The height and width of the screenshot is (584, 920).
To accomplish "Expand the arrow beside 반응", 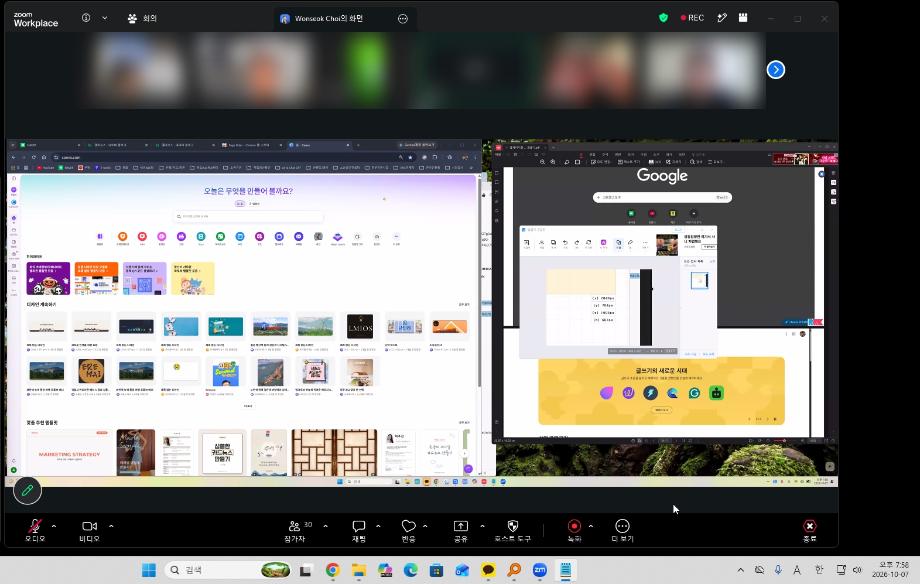I will pos(425,526).
